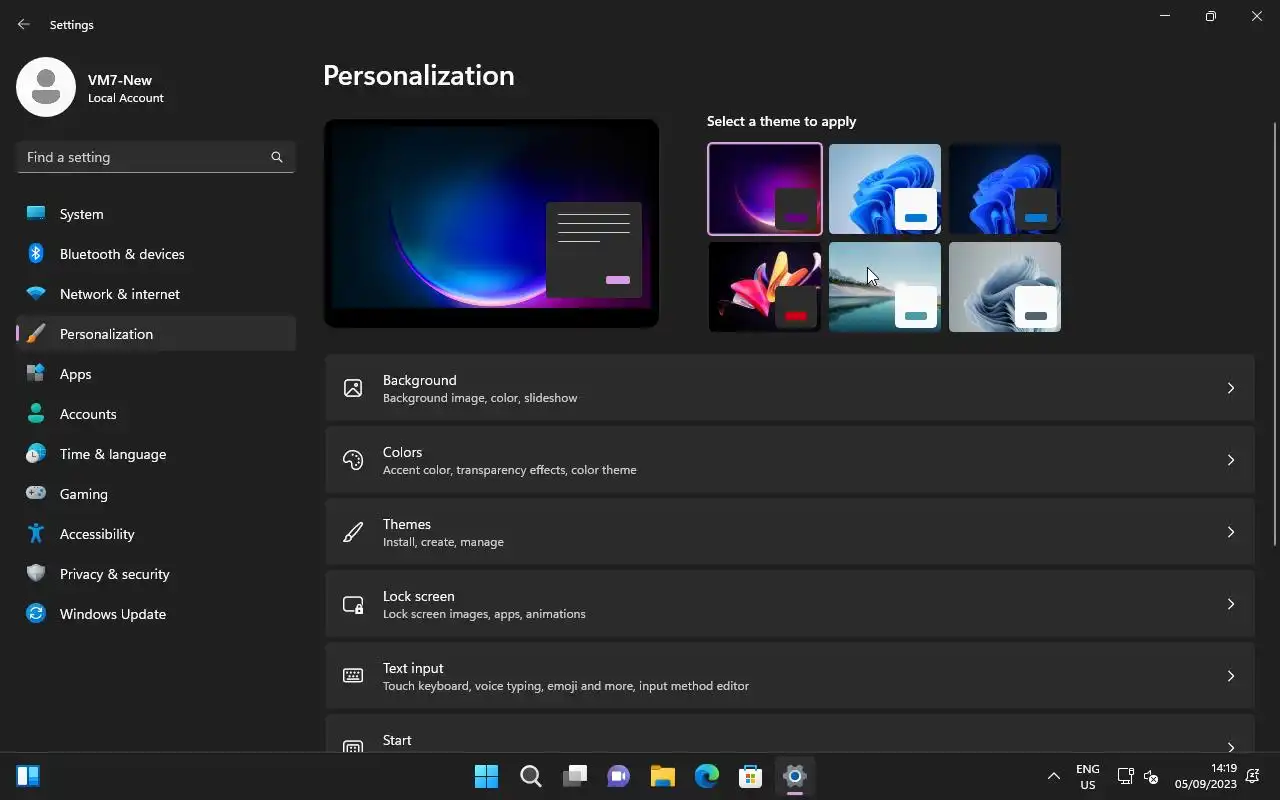Apply the lake landscape theme

click(885, 287)
